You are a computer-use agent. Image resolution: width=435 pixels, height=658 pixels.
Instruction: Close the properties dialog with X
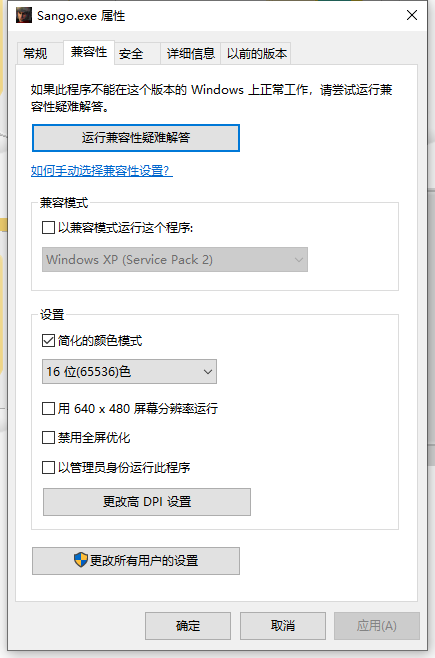(x=412, y=15)
